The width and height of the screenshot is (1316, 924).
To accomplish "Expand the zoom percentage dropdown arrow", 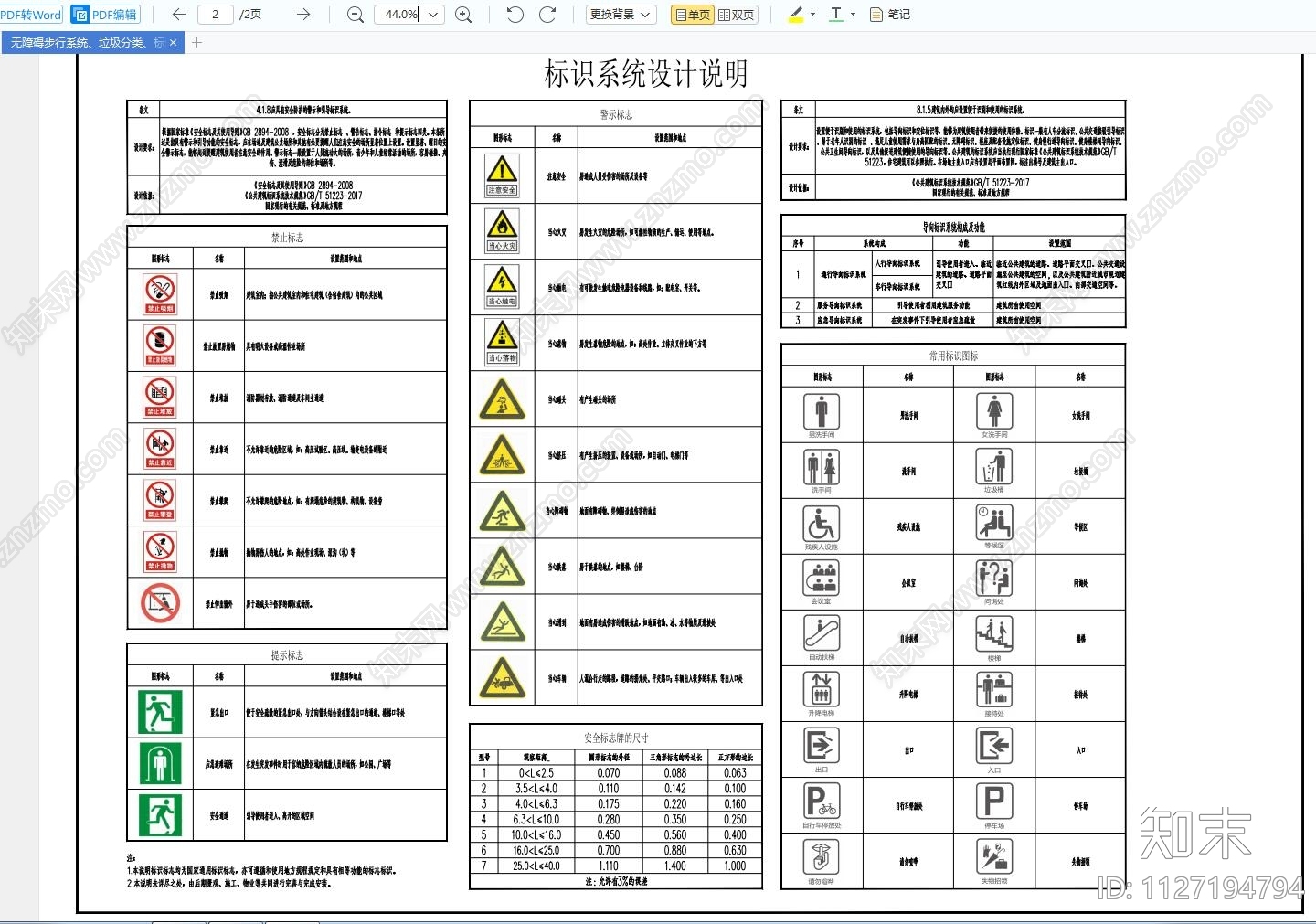I will [434, 15].
